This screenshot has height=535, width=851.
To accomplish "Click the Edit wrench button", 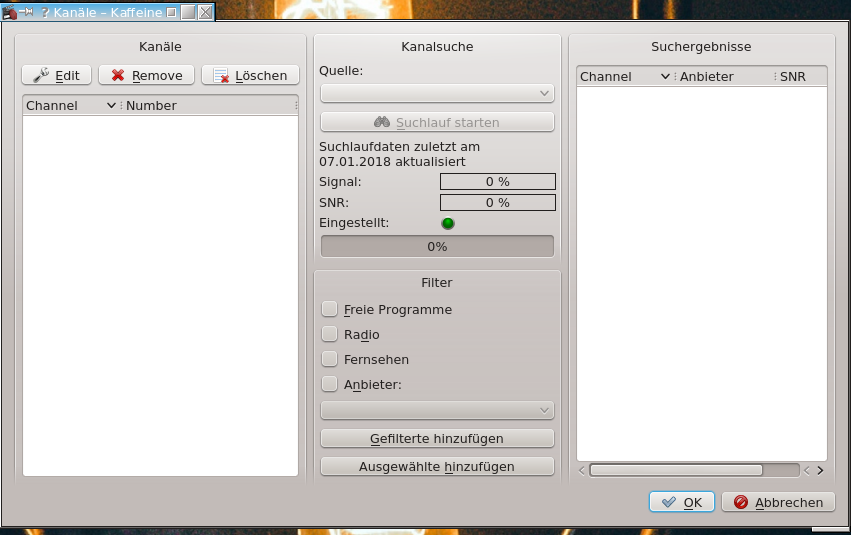I will [x=57, y=75].
